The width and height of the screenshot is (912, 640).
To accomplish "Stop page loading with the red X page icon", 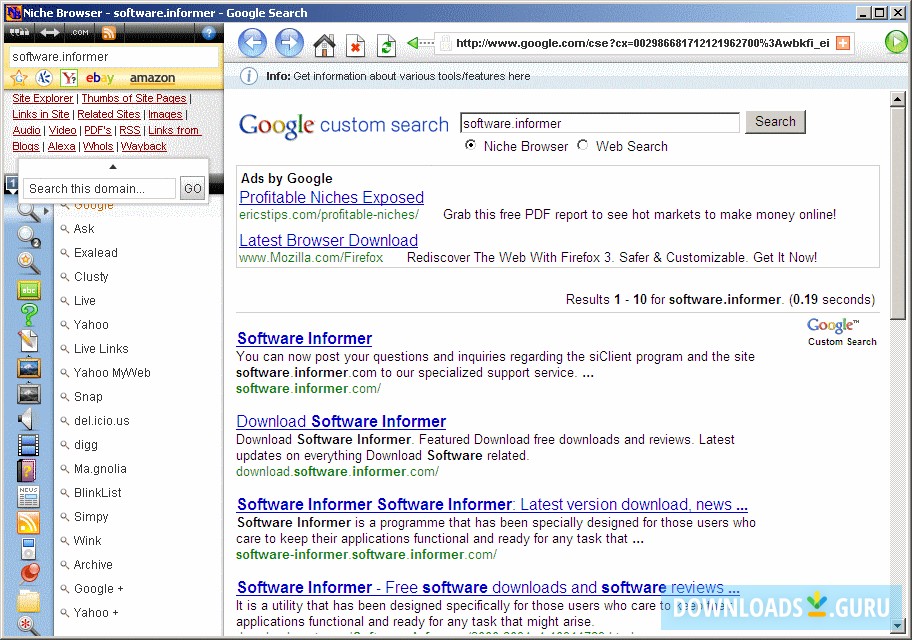I will pyautogui.click(x=355, y=45).
